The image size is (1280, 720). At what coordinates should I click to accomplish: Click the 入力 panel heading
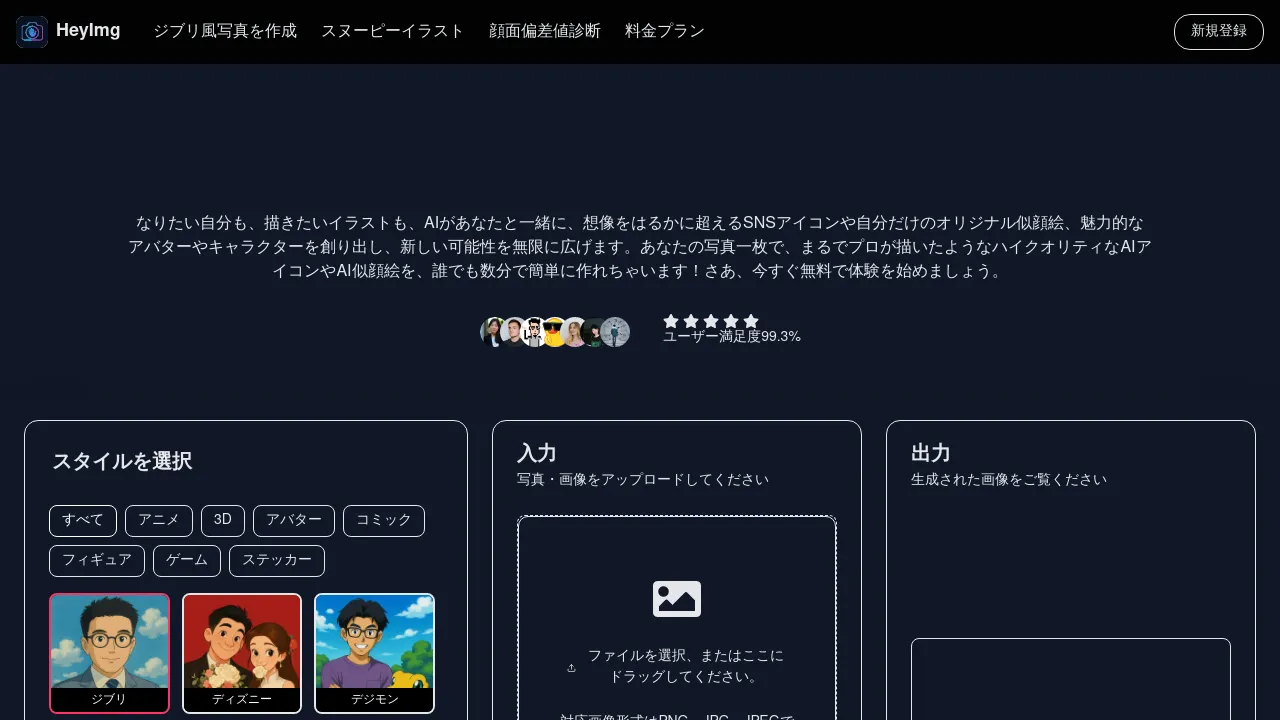[537, 453]
